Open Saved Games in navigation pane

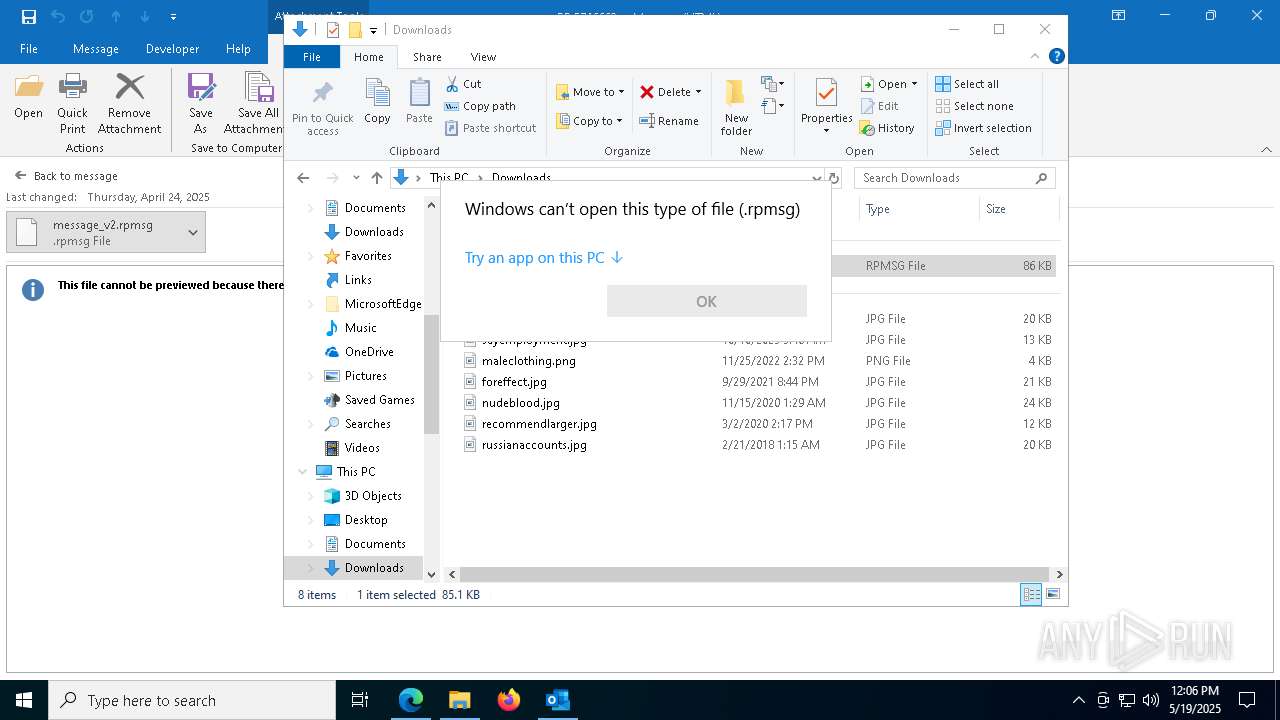tap(379, 400)
